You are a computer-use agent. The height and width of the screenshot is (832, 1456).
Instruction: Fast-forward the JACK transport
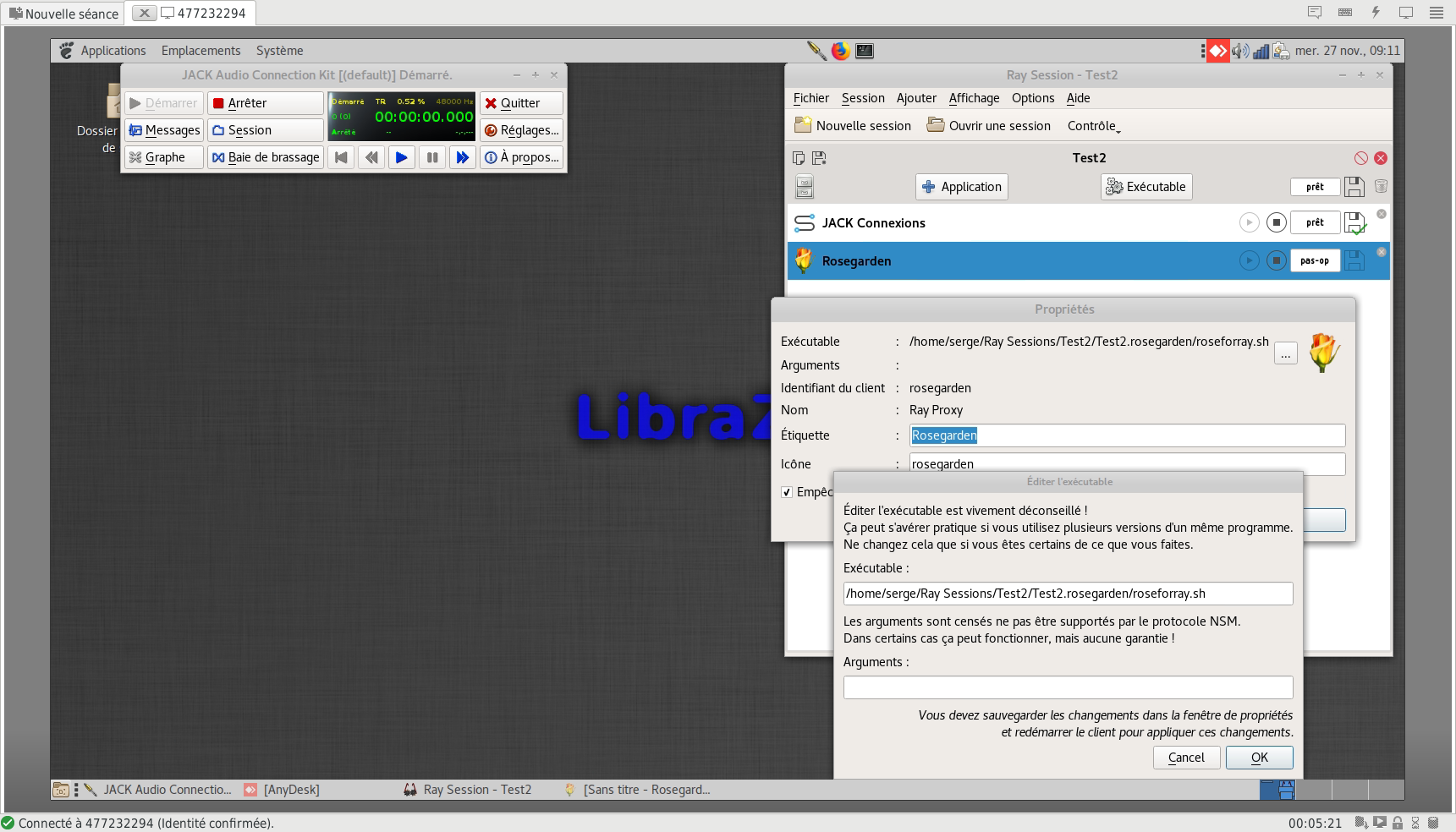(x=463, y=157)
